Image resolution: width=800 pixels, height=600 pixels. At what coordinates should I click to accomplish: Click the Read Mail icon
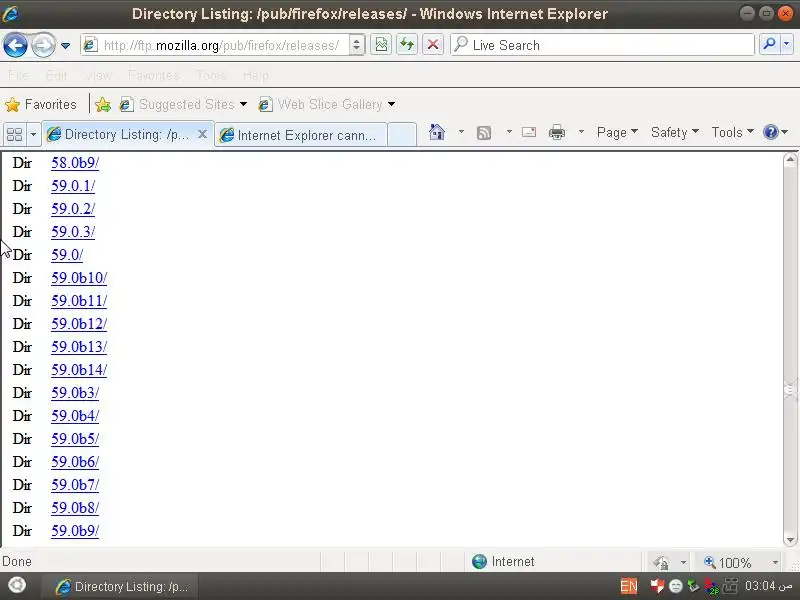tap(529, 133)
